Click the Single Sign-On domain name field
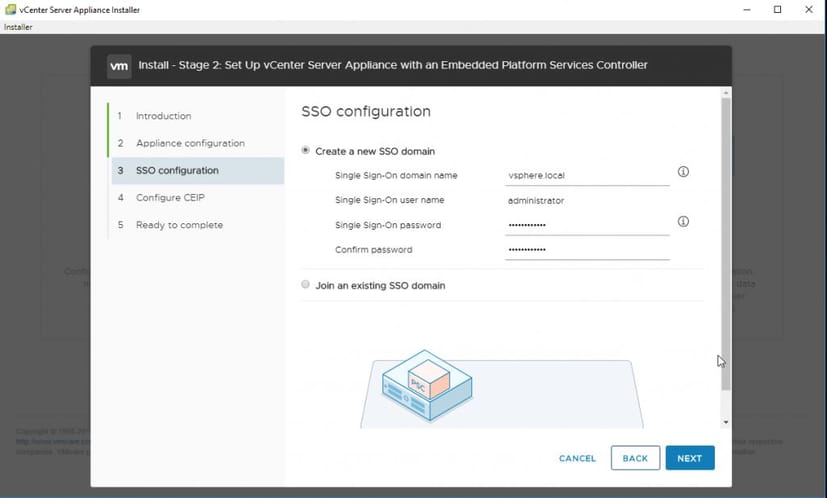Viewport: 827px width, 498px height. pos(587,176)
